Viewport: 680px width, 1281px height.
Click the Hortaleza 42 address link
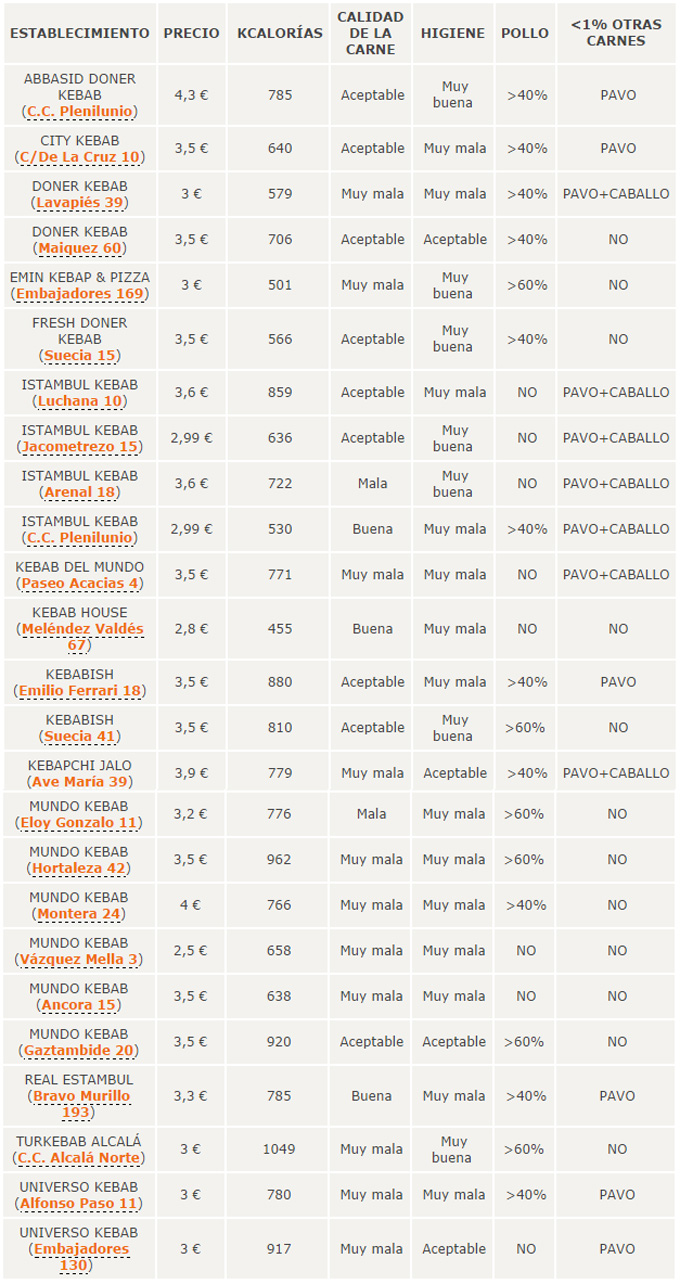pos(80,868)
